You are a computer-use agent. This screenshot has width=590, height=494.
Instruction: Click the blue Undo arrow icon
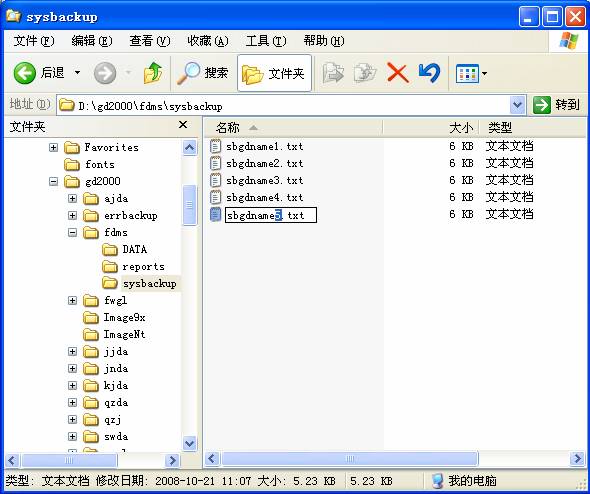point(429,73)
